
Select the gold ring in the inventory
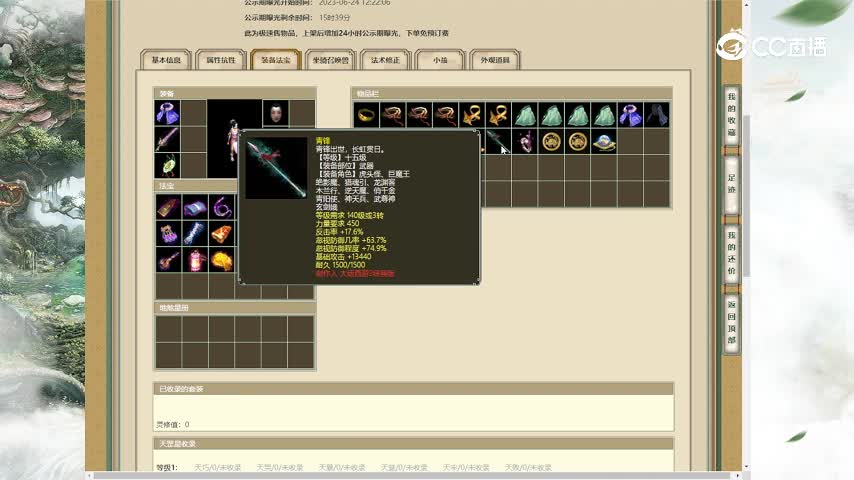pos(366,115)
